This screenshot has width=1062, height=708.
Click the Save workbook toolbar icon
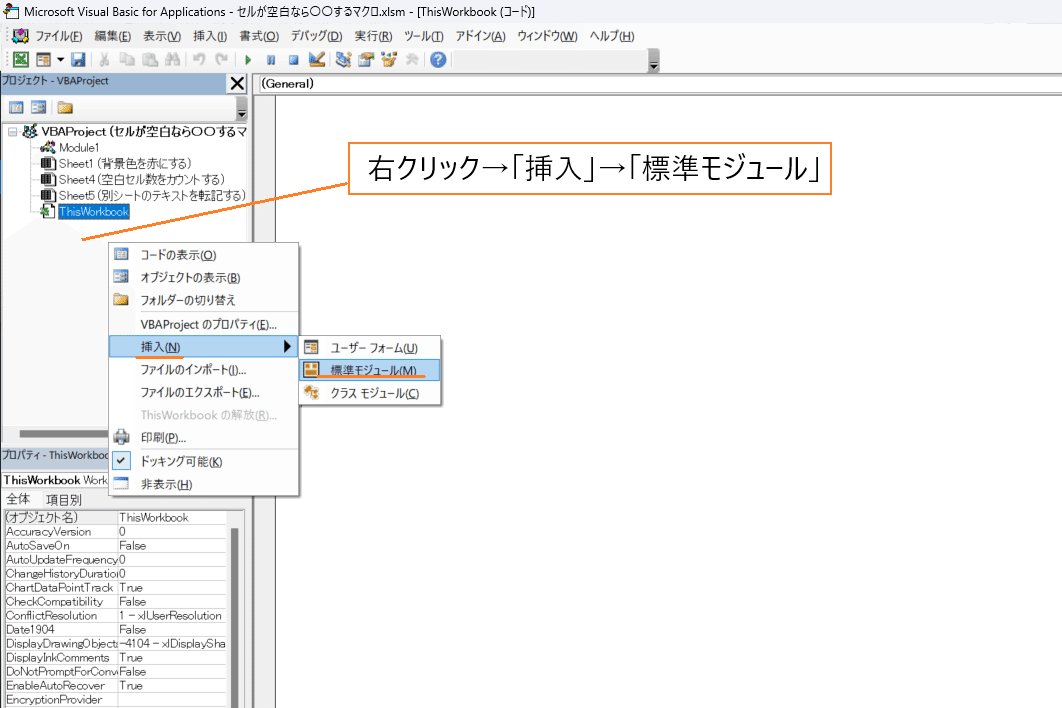point(79,60)
